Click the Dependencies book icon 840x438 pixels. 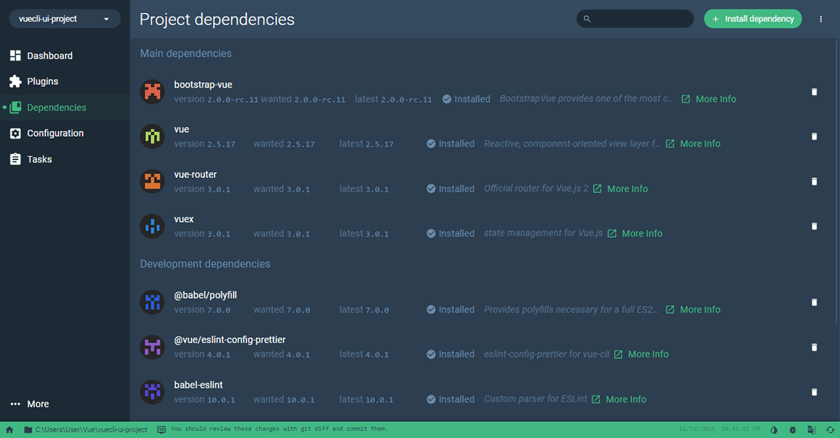click(16, 108)
